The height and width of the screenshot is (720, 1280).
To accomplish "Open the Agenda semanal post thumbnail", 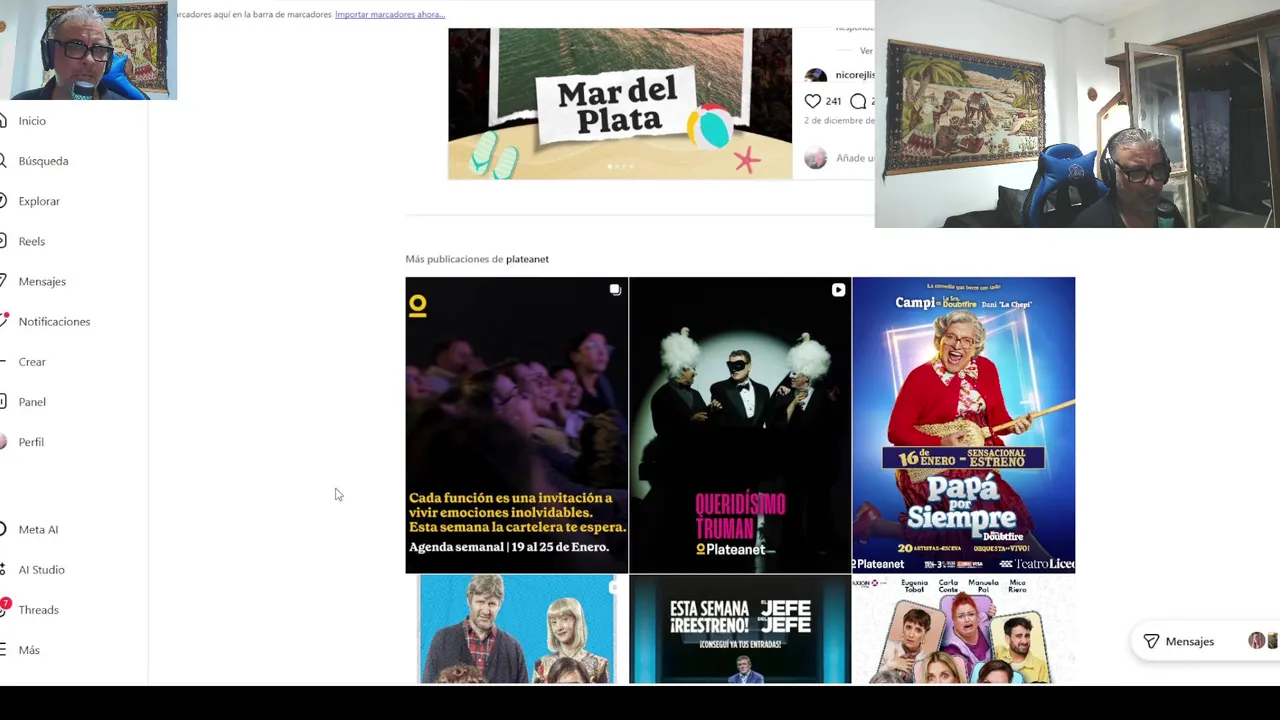I will coord(516,425).
